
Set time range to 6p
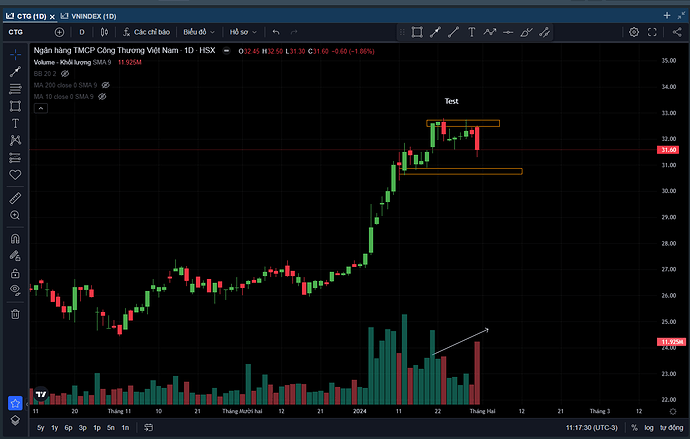(x=69, y=428)
